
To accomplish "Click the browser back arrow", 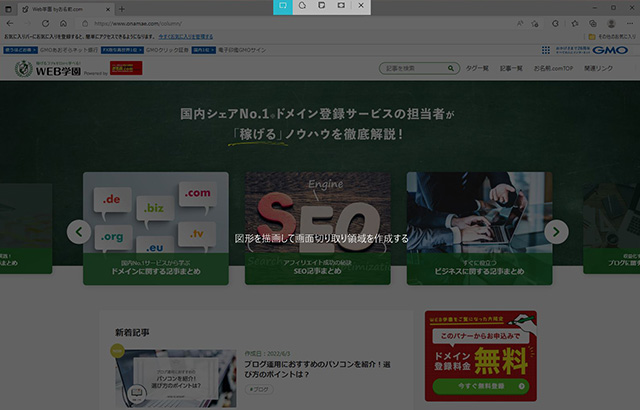I will (x=10, y=24).
